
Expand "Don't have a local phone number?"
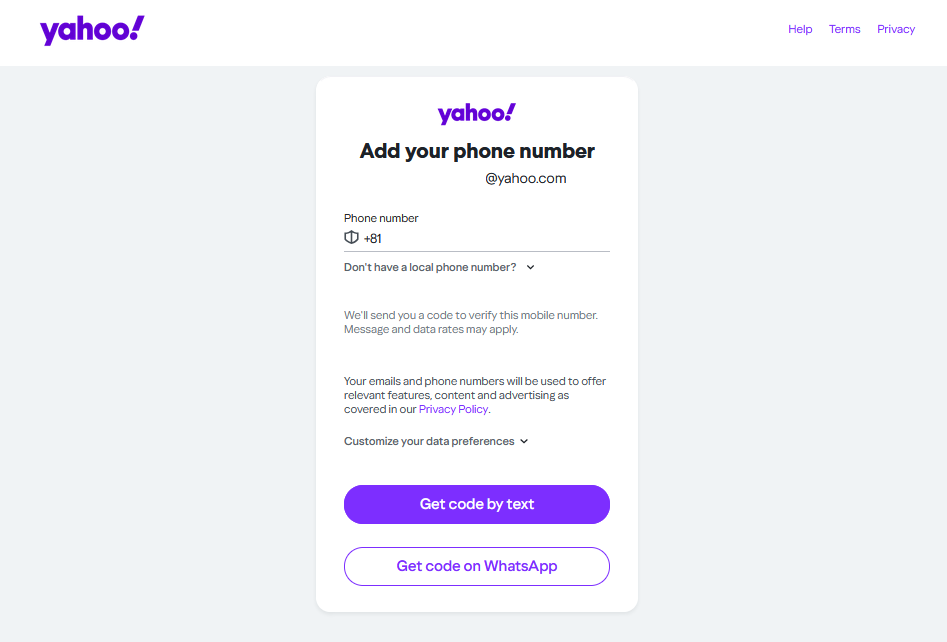coord(432,267)
